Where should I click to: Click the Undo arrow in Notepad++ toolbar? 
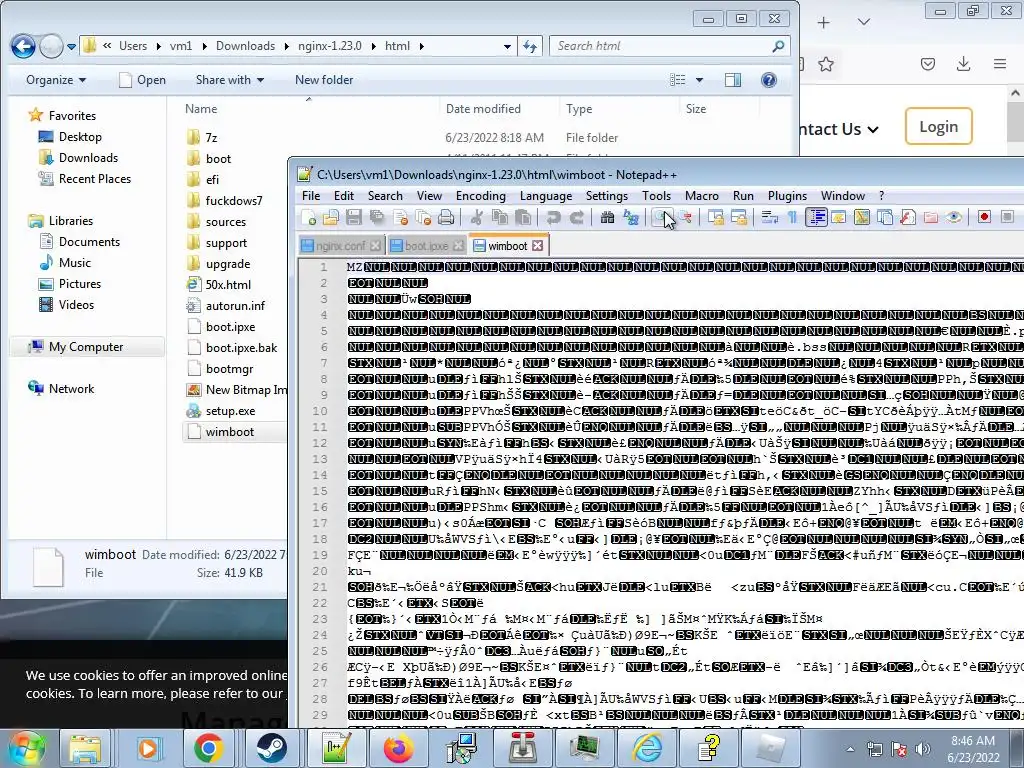coord(553,217)
